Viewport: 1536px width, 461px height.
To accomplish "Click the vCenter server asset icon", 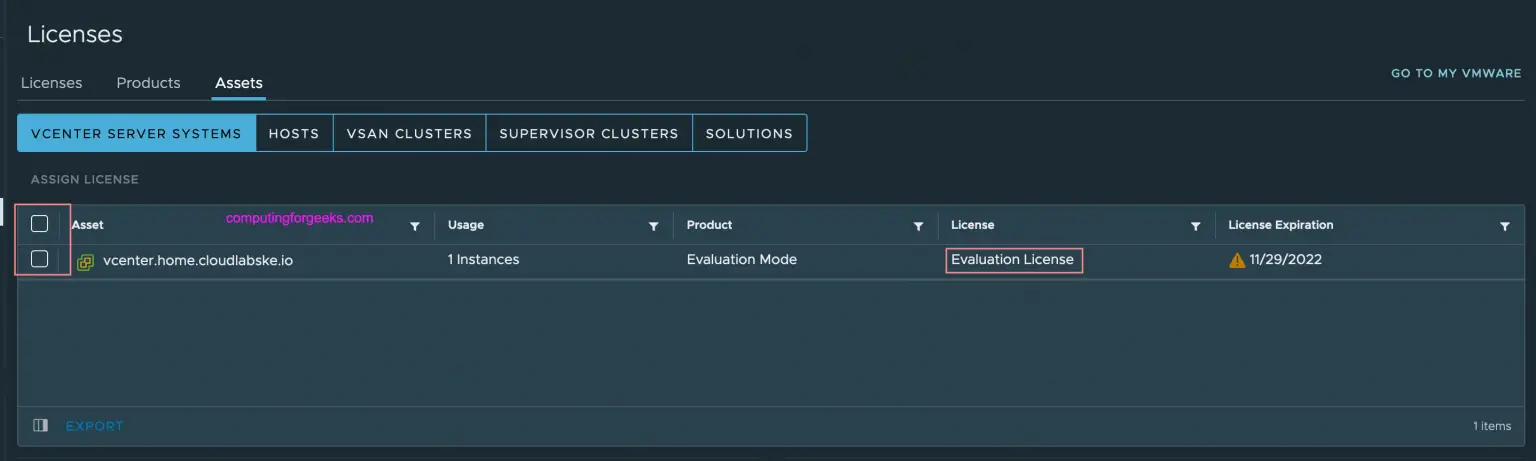I will (86, 261).
